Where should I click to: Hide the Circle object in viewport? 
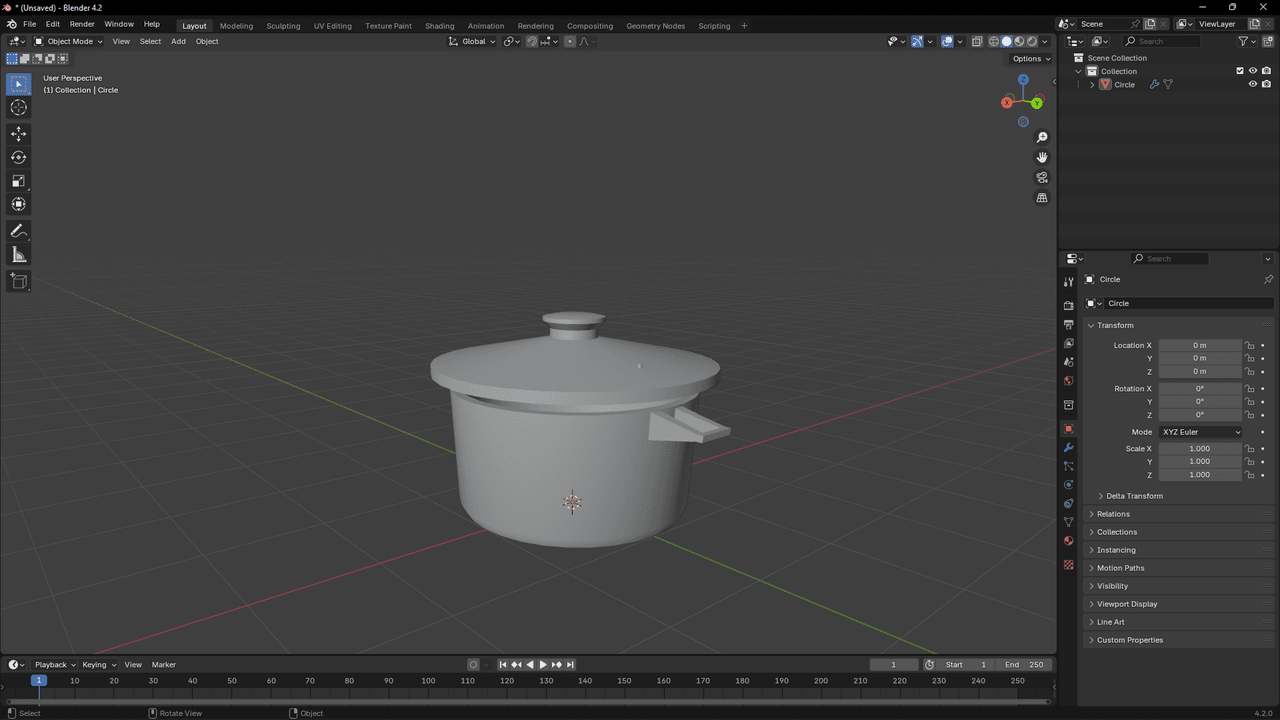tap(1252, 85)
